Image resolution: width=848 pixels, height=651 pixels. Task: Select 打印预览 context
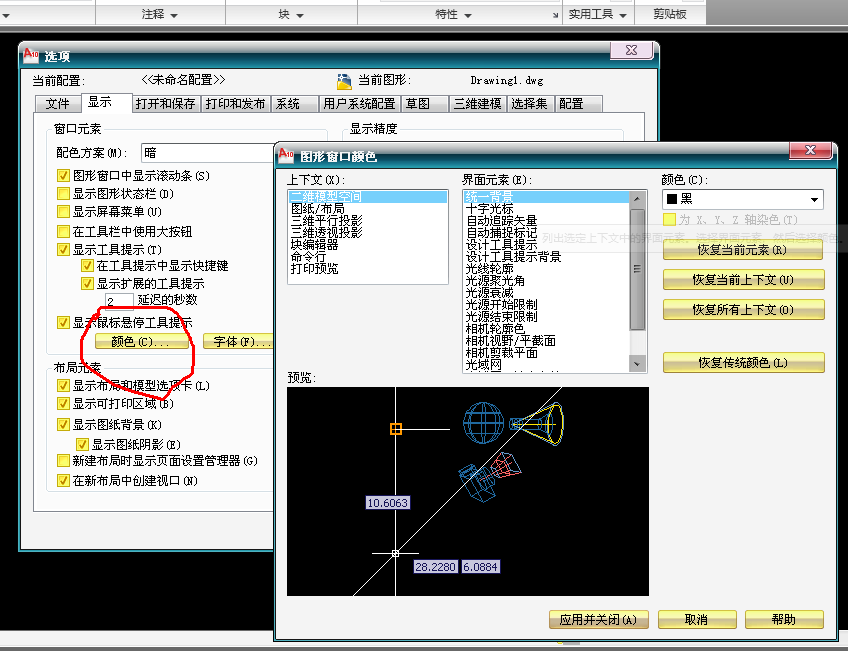(368, 268)
